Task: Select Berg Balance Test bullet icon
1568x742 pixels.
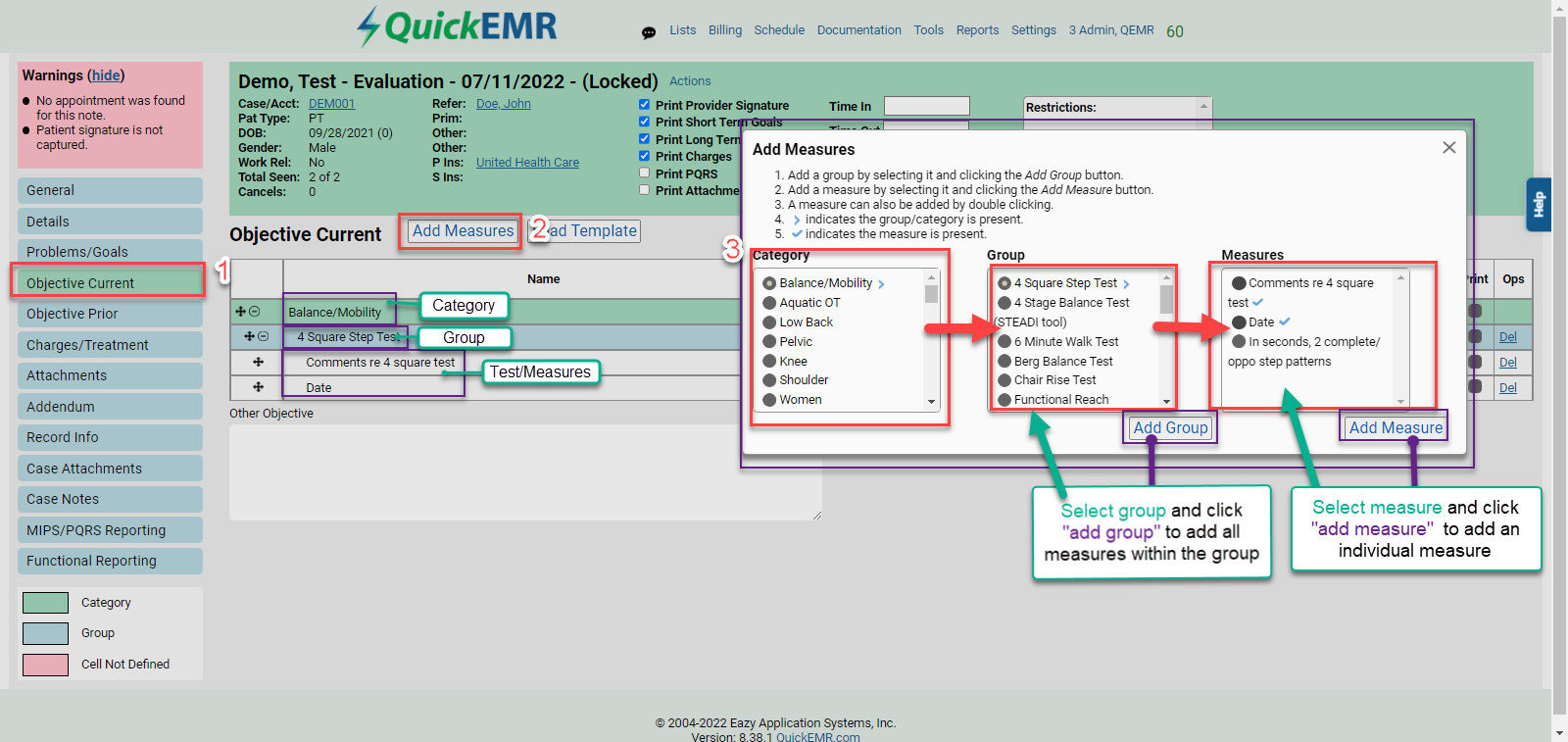Action: point(1004,362)
